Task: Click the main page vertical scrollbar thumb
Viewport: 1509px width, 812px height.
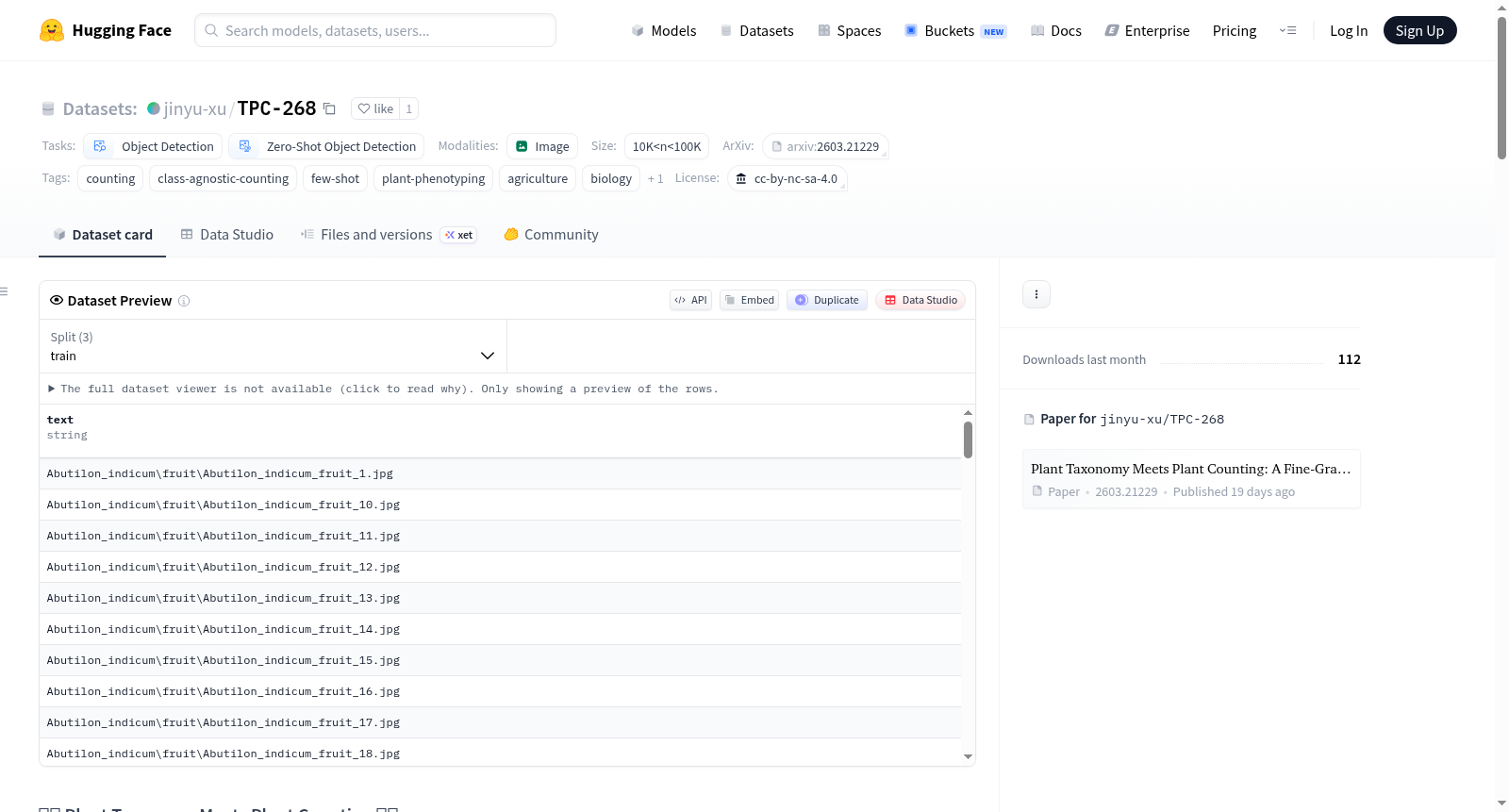Action: pyautogui.click(x=1501, y=88)
